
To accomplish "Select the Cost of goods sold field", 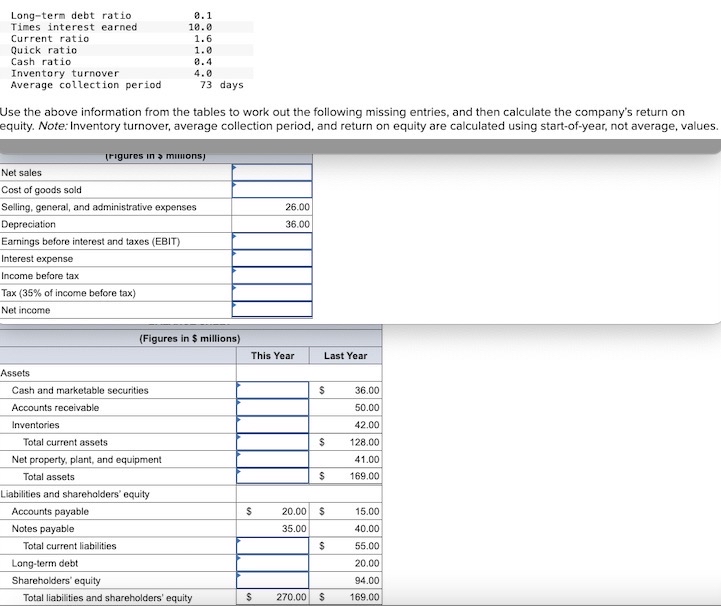I will click(272, 189).
